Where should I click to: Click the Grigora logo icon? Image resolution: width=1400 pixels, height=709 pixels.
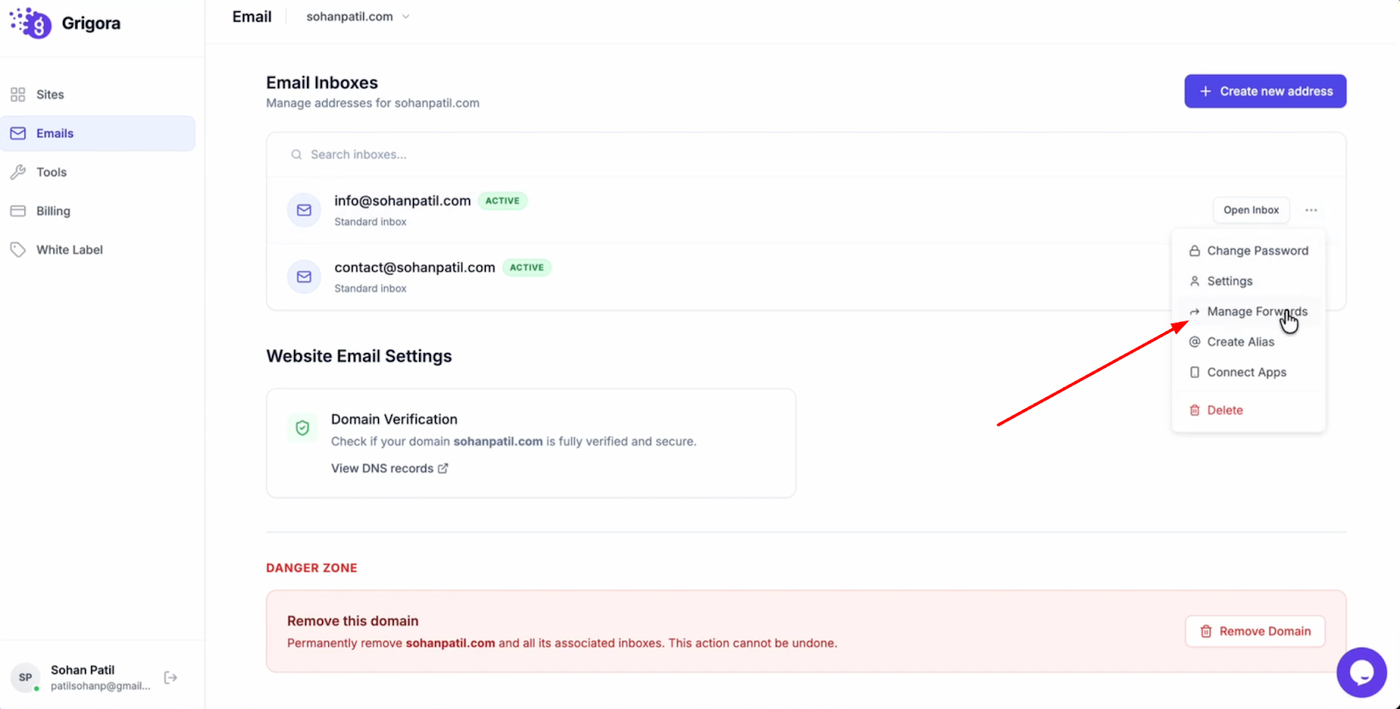coord(30,22)
